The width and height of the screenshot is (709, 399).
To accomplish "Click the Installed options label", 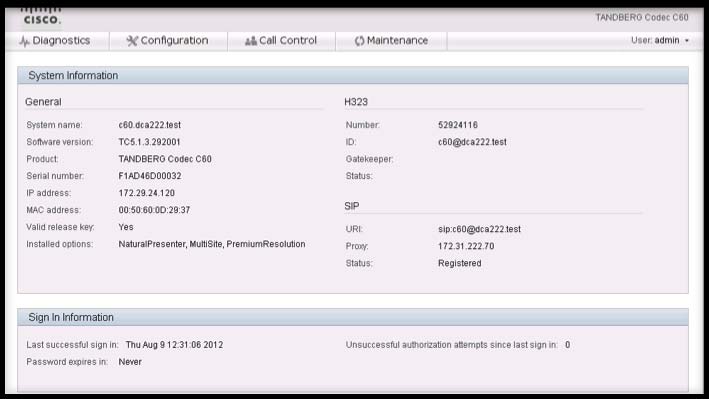I will tap(59, 244).
